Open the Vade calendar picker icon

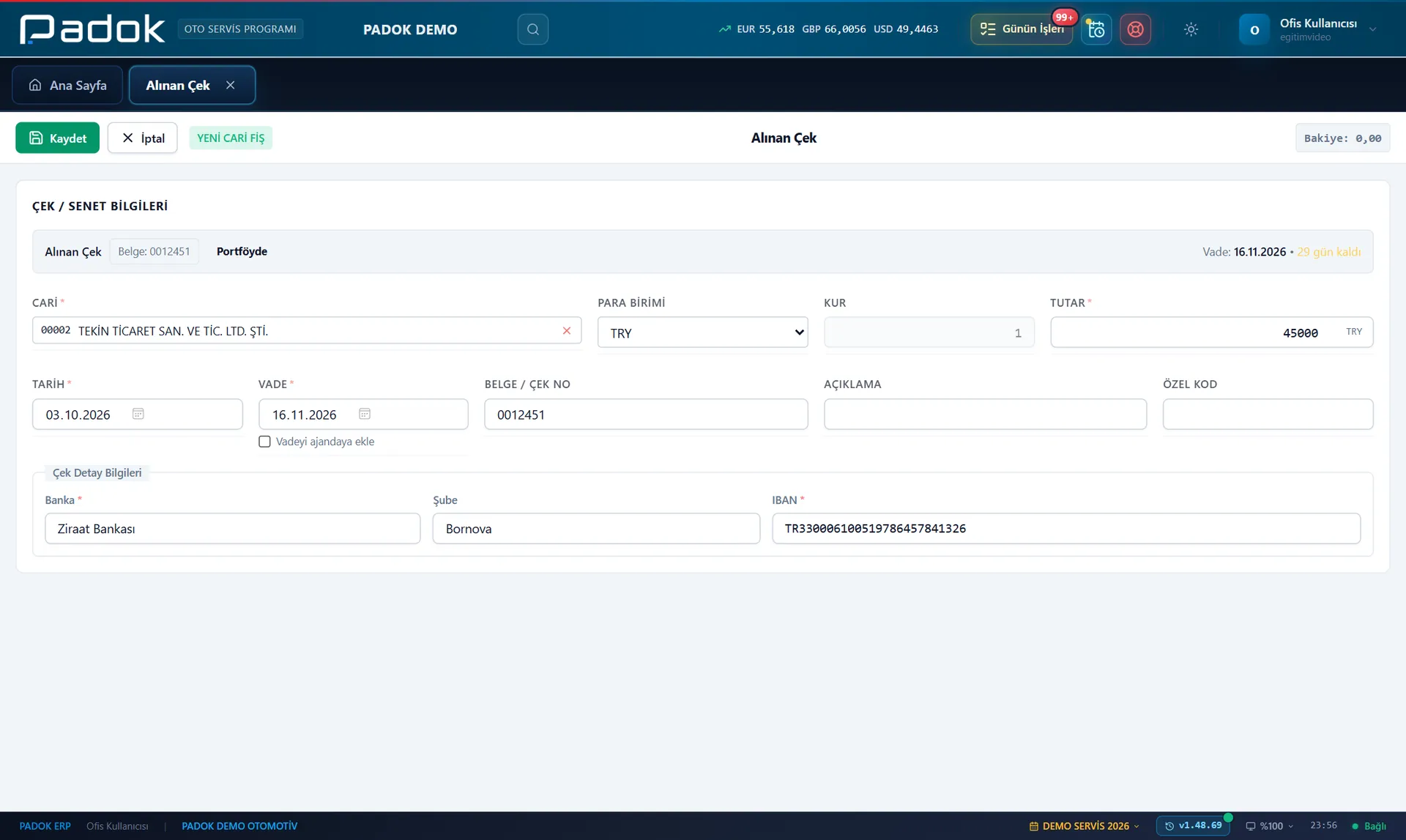pos(365,414)
